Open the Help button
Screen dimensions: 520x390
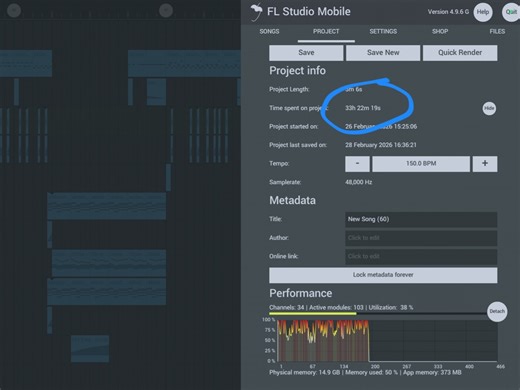coord(483,12)
